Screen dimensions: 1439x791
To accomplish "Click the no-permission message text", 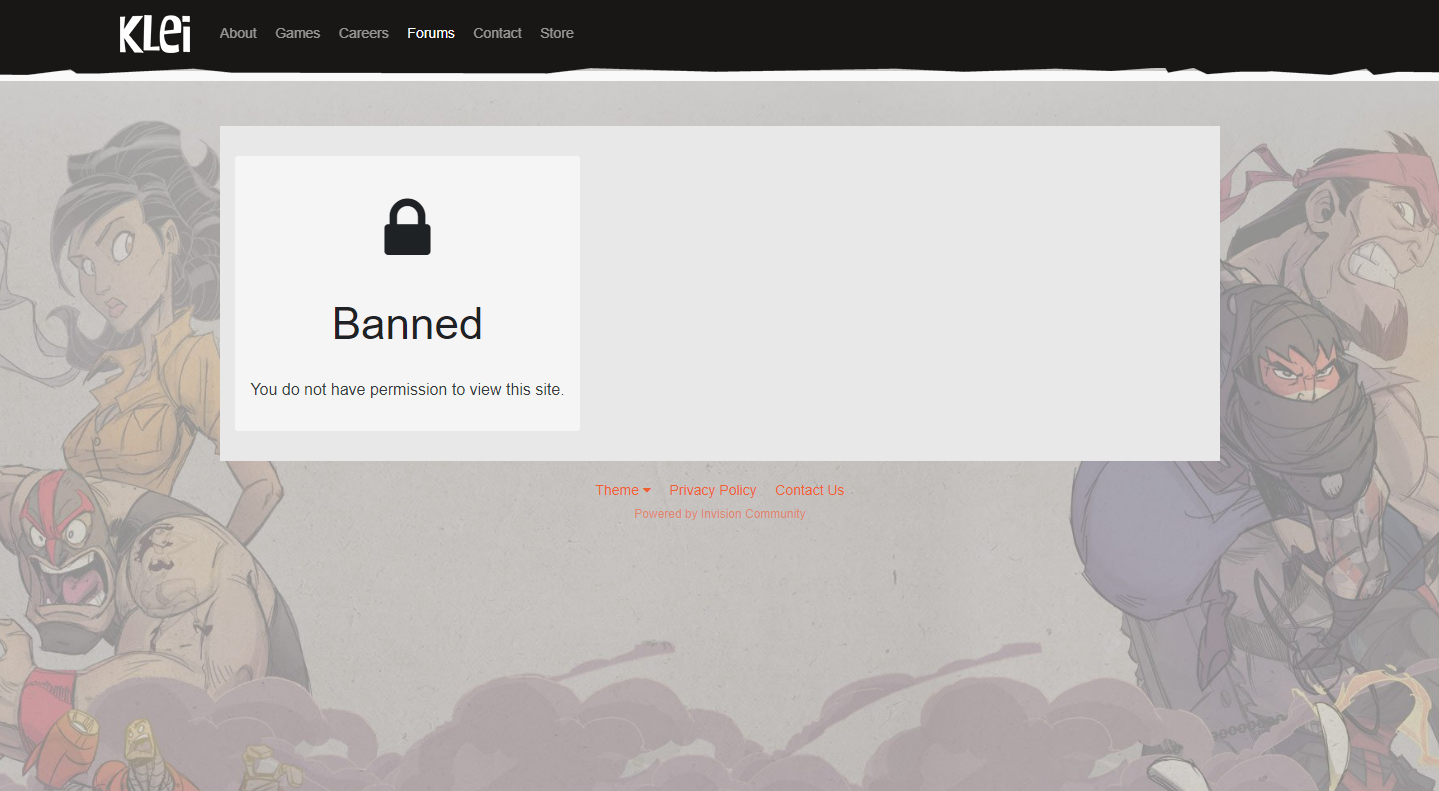I will 407,389.
